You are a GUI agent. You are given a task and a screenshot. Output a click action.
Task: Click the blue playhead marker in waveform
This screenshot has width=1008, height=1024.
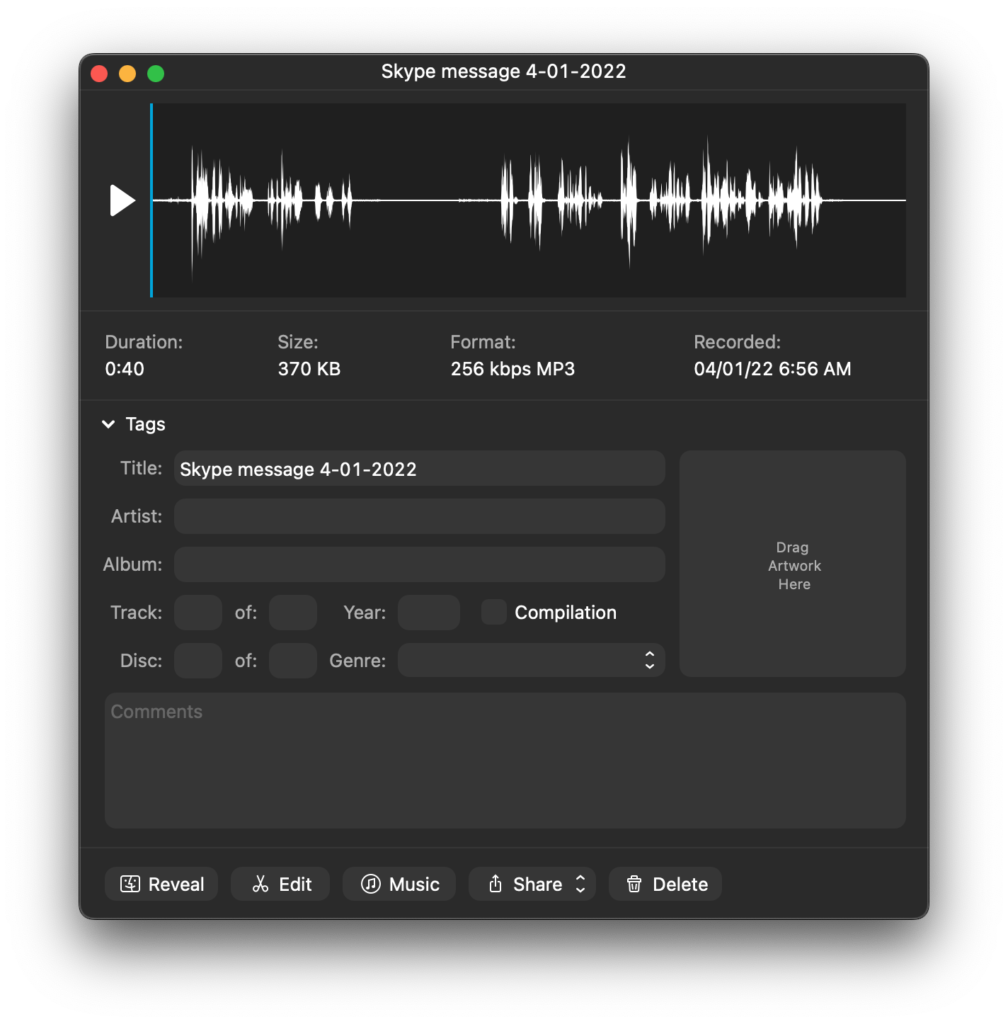pos(151,200)
